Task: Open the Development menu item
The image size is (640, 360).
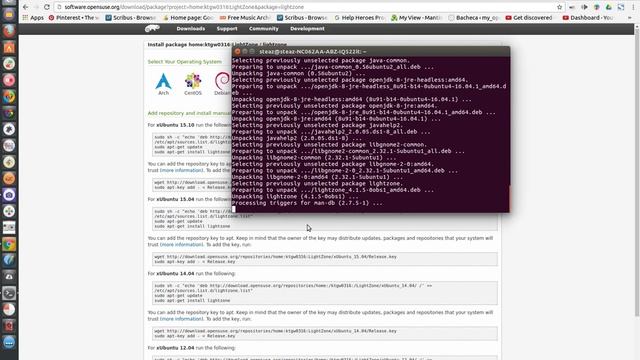Action: click(x=307, y=29)
